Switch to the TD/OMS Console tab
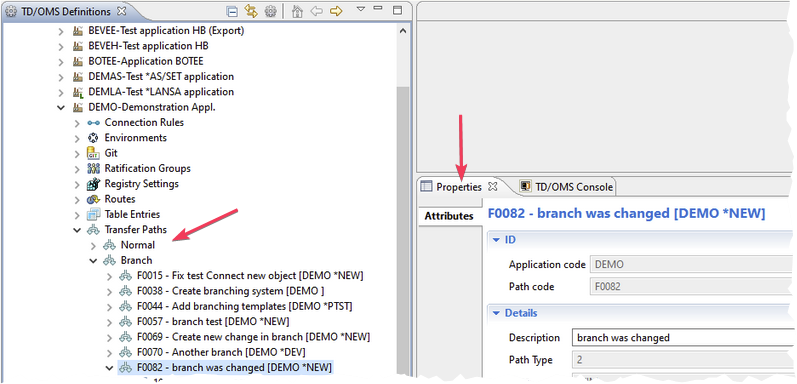Image resolution: width=797 pixels, height=384 pixels. (x=566, y=187)
